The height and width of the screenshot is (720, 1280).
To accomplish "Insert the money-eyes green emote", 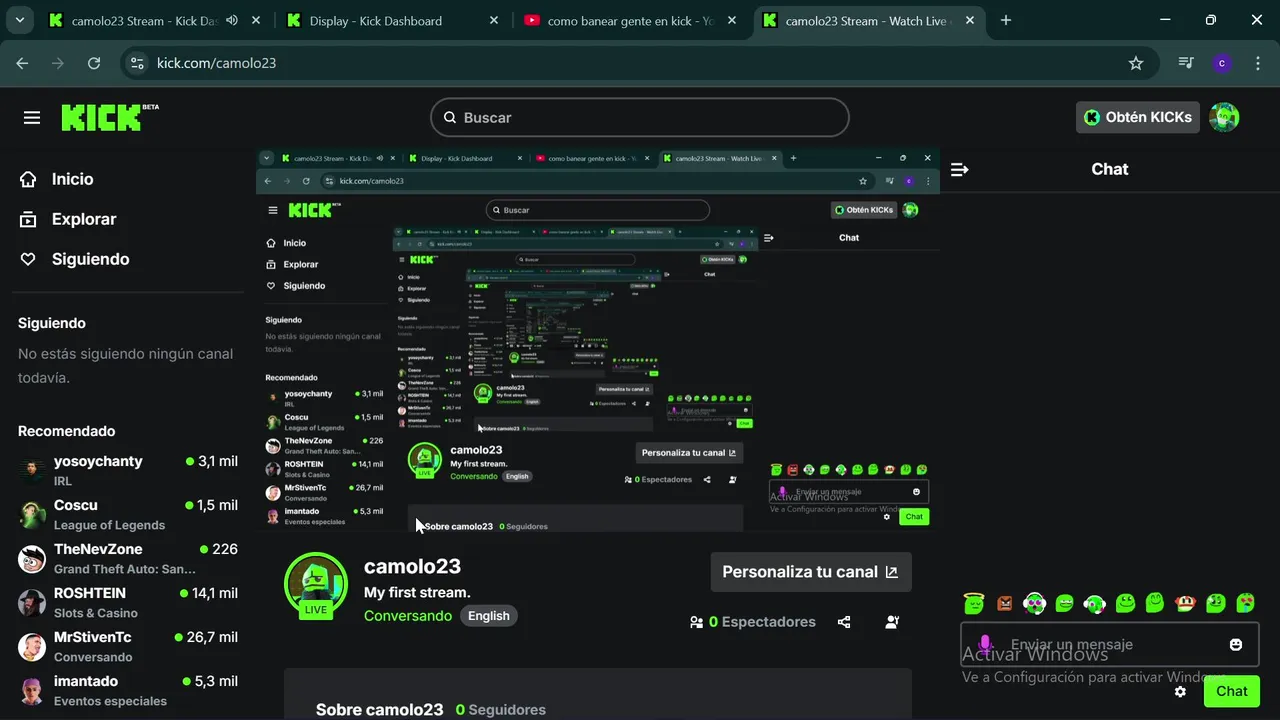I will point(1216,603).
